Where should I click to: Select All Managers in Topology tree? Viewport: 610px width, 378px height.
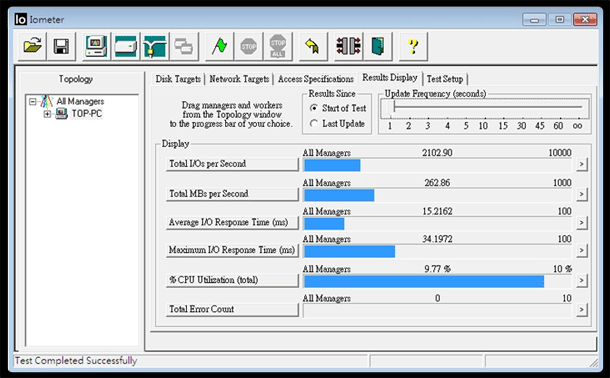click(80, 102)
